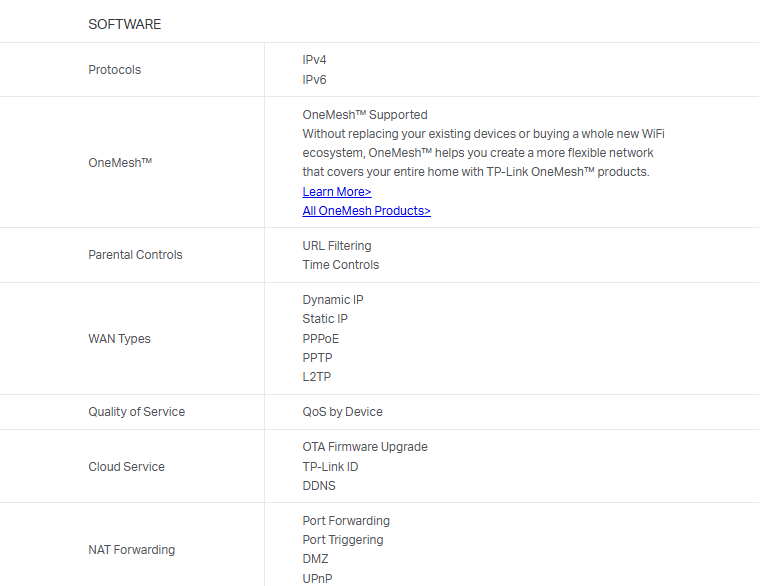Select the IPv4 protocol text
The height and width of the screenshot is (586, 761).
pos(315,60)
